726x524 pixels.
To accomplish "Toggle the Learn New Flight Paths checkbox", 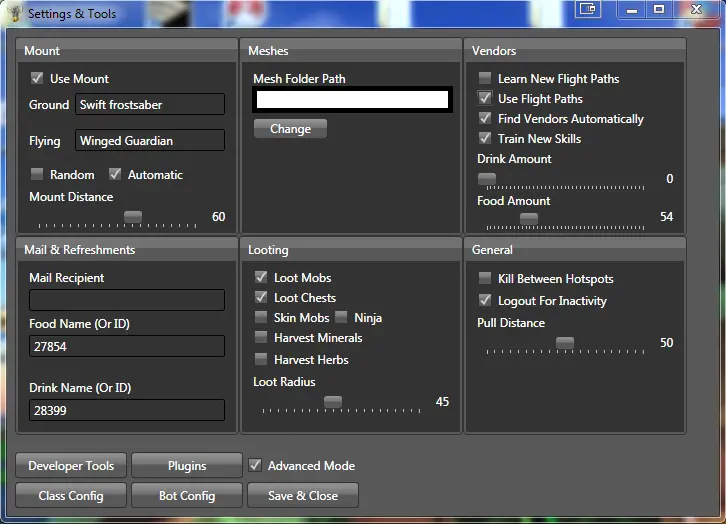I will [485, 78].
